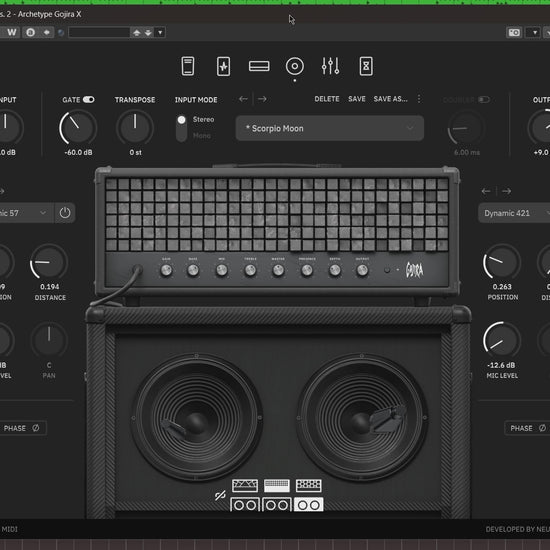The image size is (550, 550).
Task: Open the preset list arrow in plugin header
Action: [x=160, y=33]
